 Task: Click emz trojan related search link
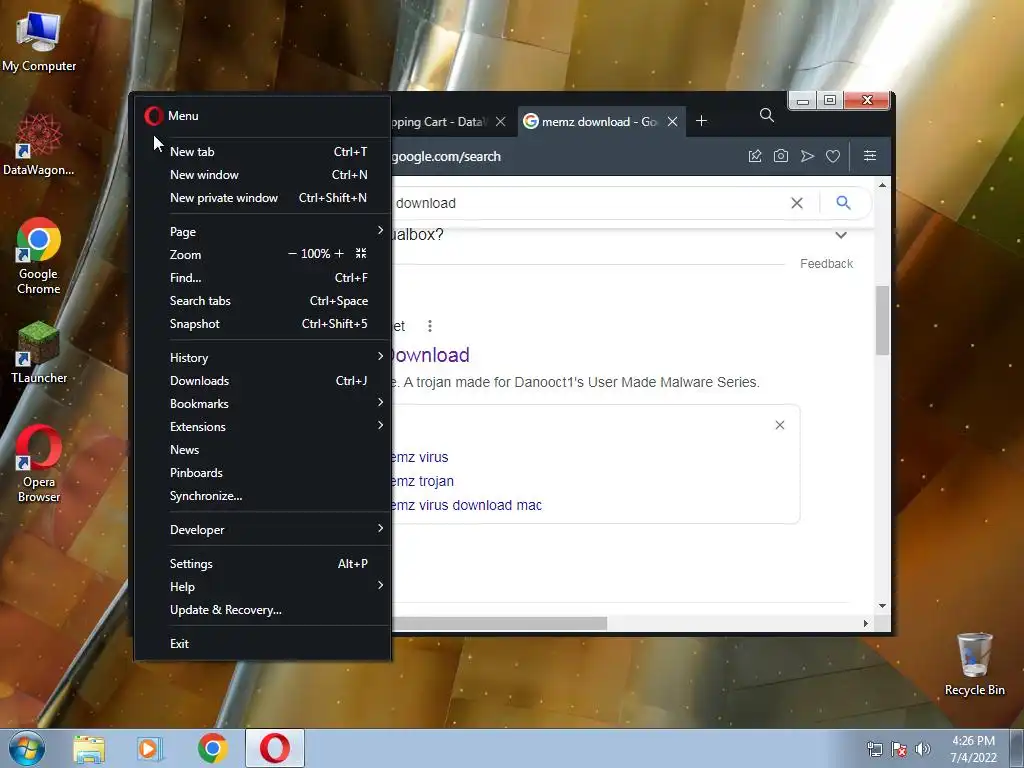423,481
